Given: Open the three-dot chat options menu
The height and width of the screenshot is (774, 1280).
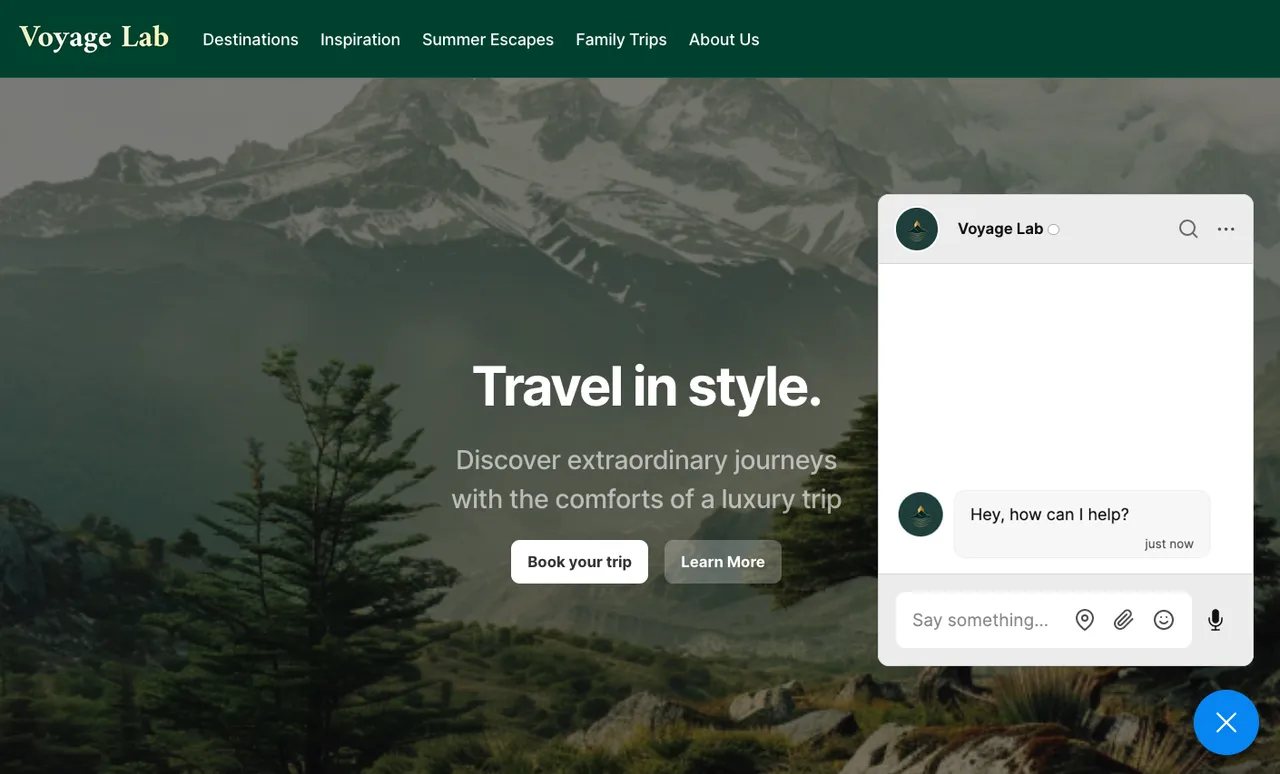Looking at the screenshot, I should [1226, 229].
